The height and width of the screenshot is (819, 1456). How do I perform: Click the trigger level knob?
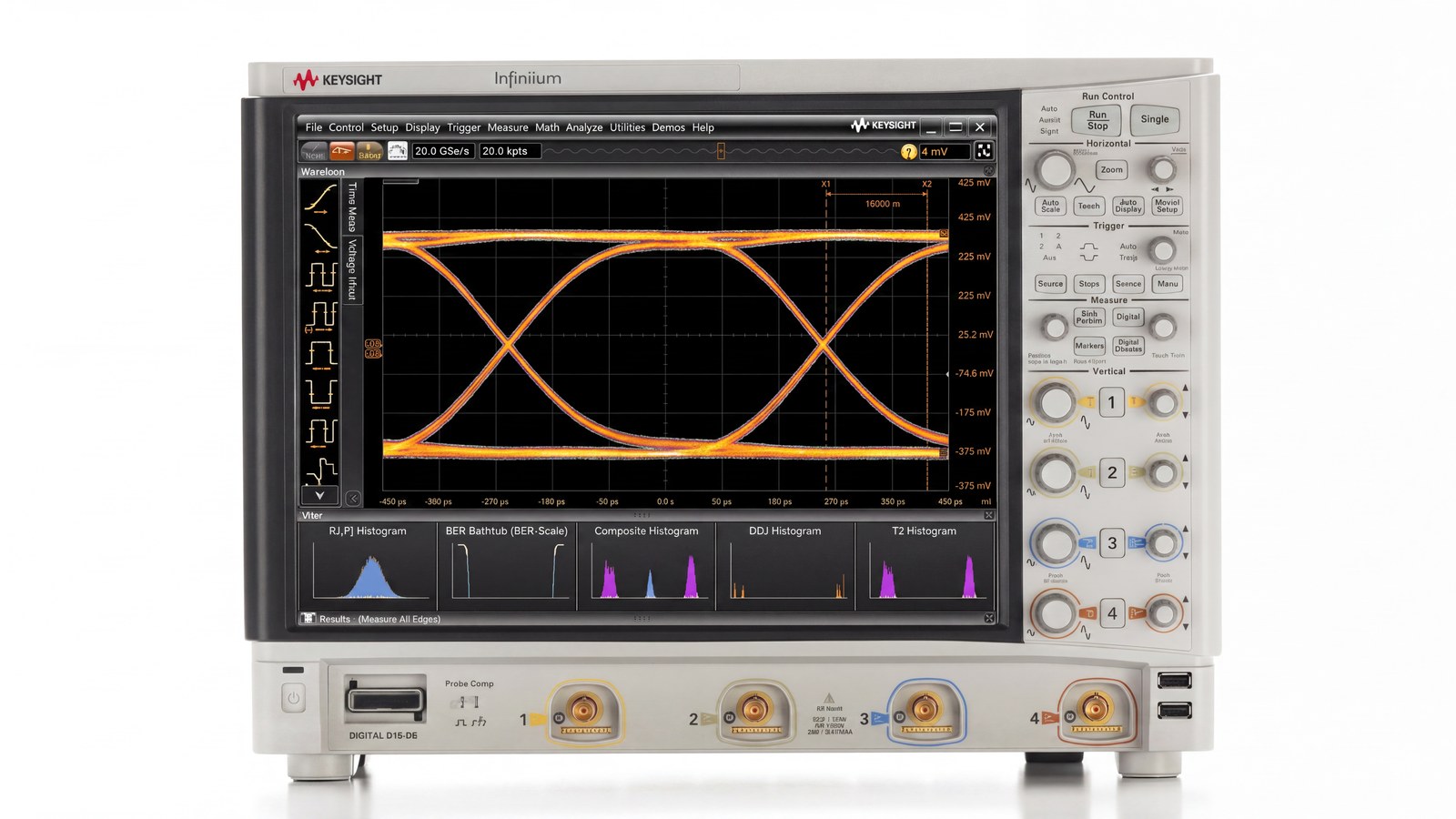point(1161,249)
